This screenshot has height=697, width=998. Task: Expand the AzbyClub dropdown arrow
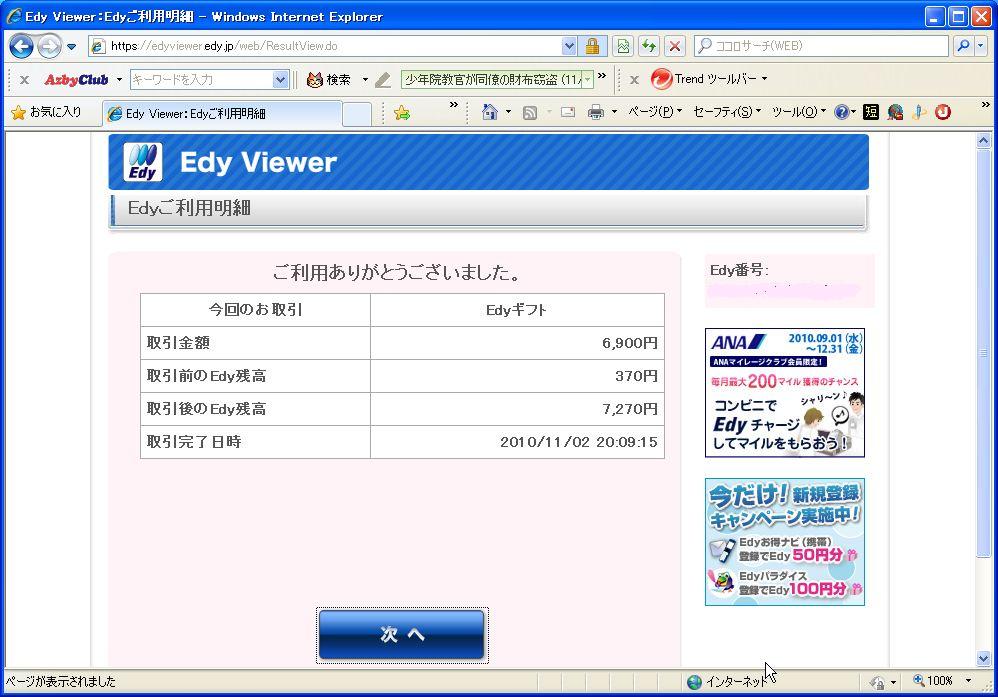[x=119, y=80]
